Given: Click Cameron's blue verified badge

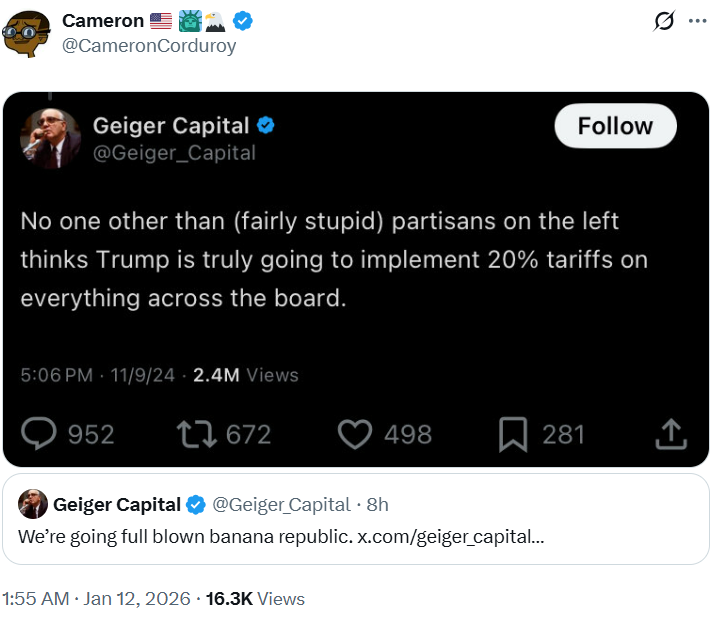Looking at the screenshot, I should click(243, 20).
